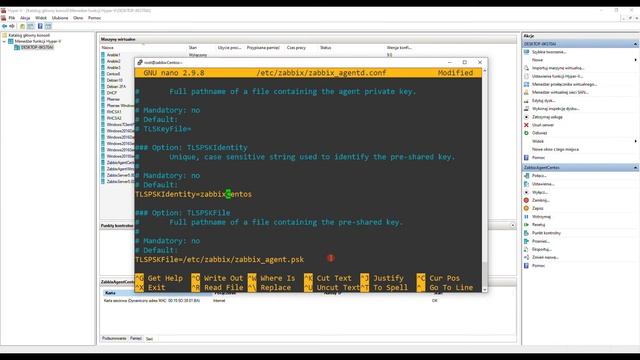Click the Resetuj icon

point(526,225)
